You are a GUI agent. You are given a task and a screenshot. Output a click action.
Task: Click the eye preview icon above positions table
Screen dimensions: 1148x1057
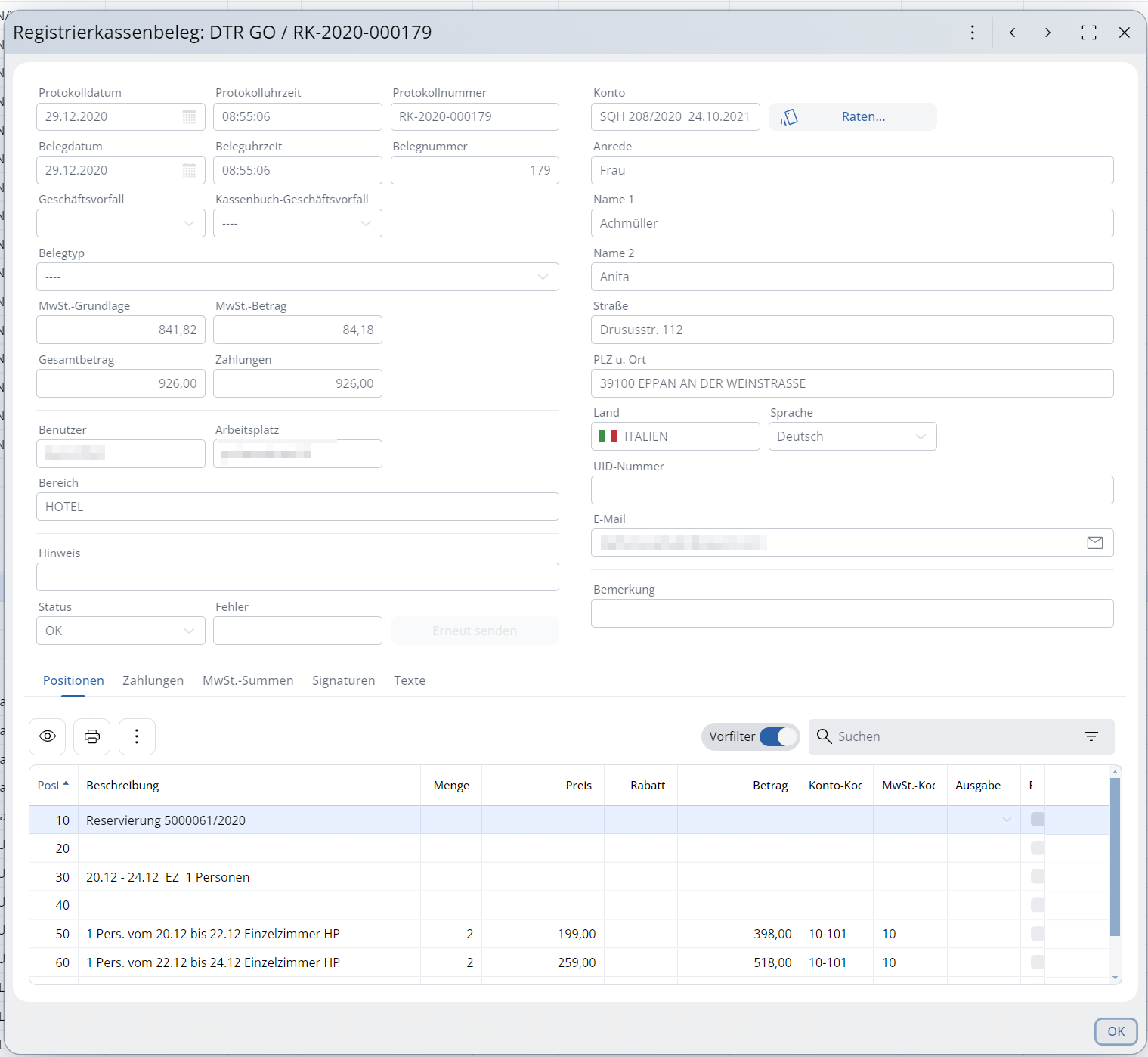point(48,736)
